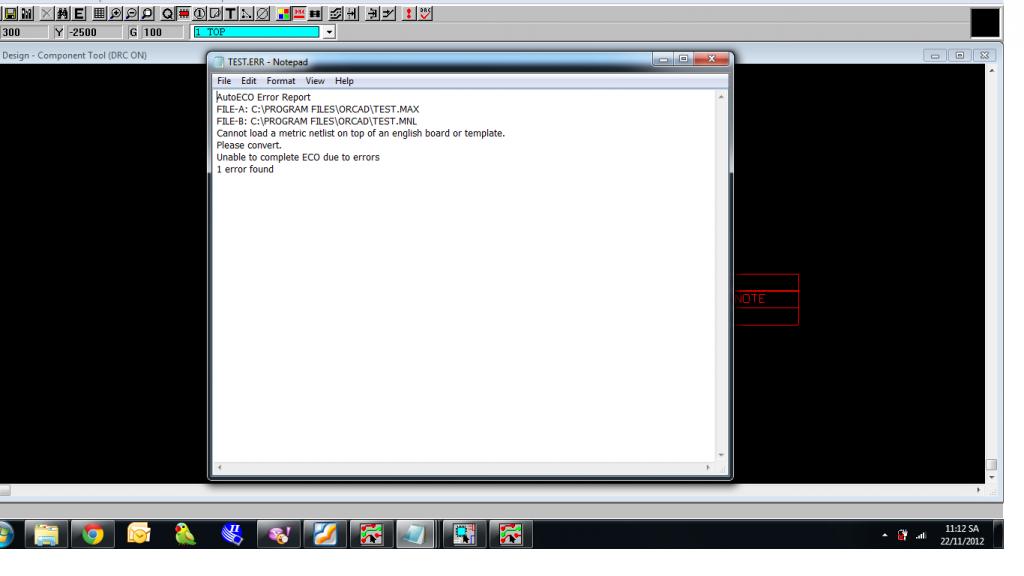The width and height of the screenshot is (1024, 576).
Task: Click the cyan '1 TOP' layer box
Action: [257, 32]
